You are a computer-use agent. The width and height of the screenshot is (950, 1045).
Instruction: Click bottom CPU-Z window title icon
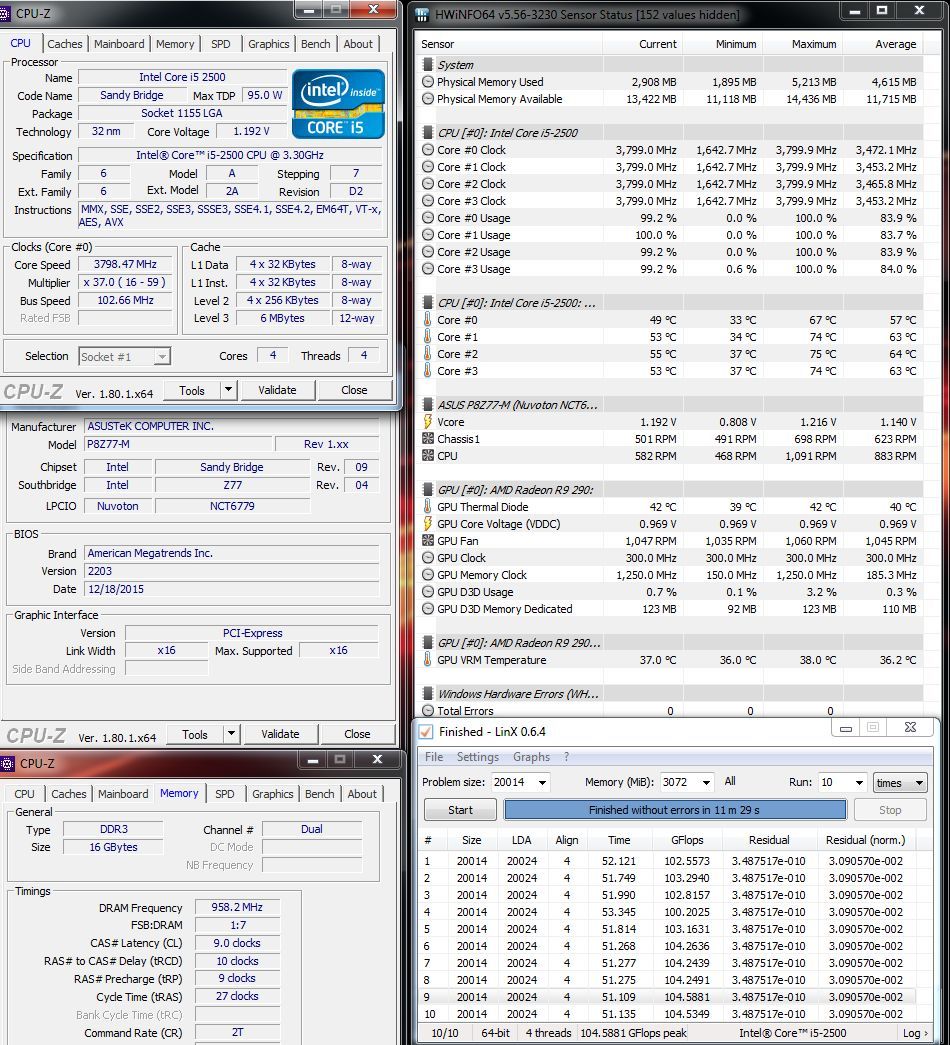[x=7, y=763]
